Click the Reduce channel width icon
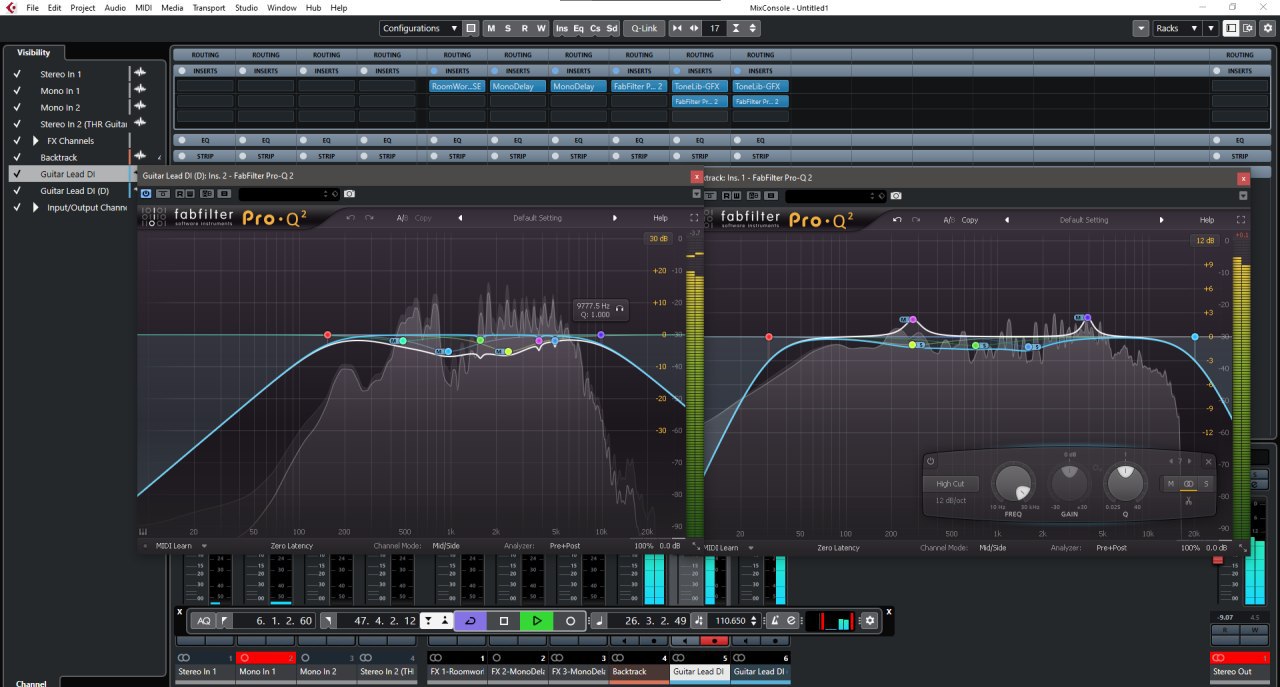1280x687 pixels. pos(677,28)
